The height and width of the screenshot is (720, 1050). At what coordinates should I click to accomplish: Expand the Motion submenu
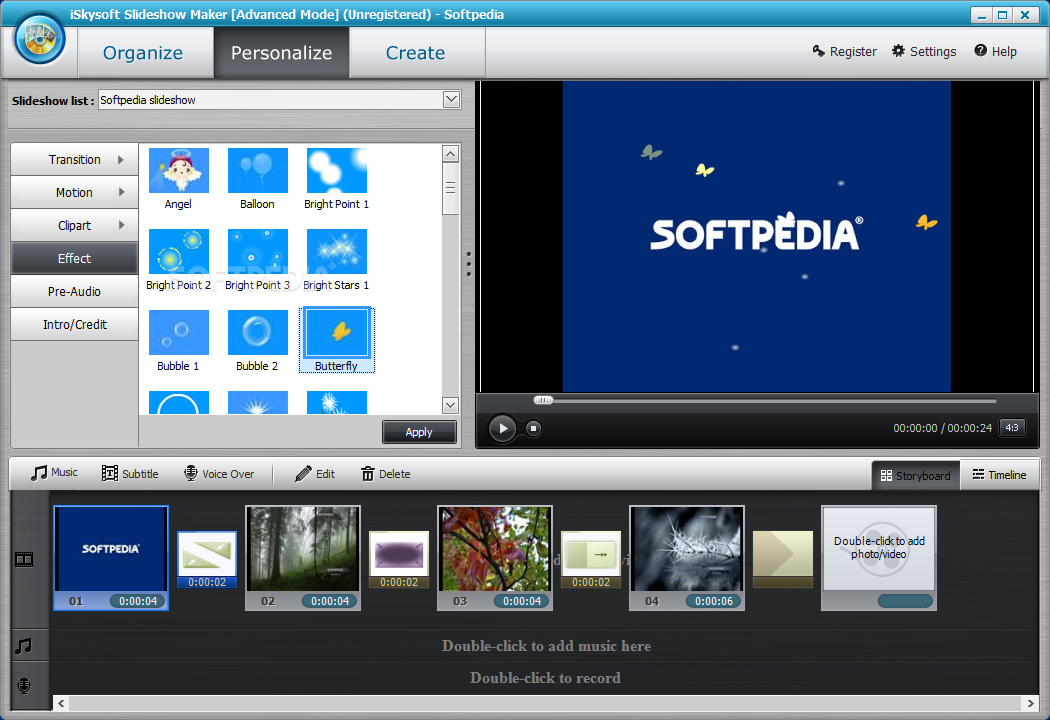(74, 192)
